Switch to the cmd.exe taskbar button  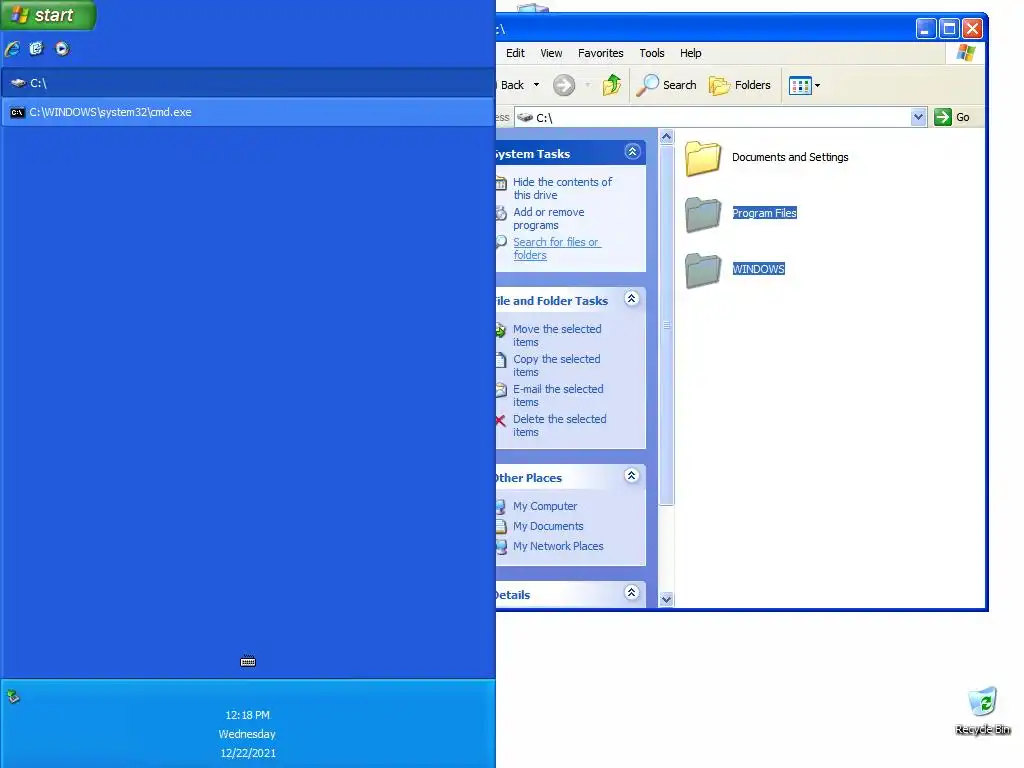[x=248, y=112]
